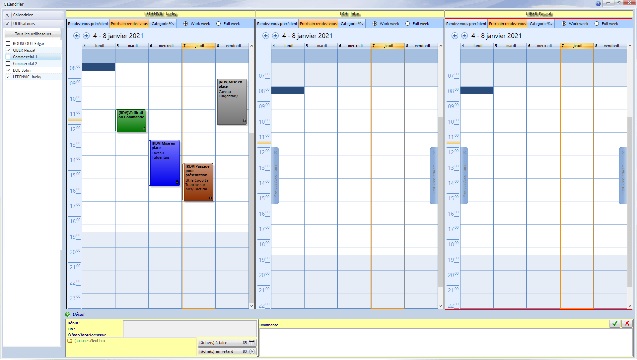637x360 pixels.
Task: Go to next week in left calendar
Action: coord(86,36)
